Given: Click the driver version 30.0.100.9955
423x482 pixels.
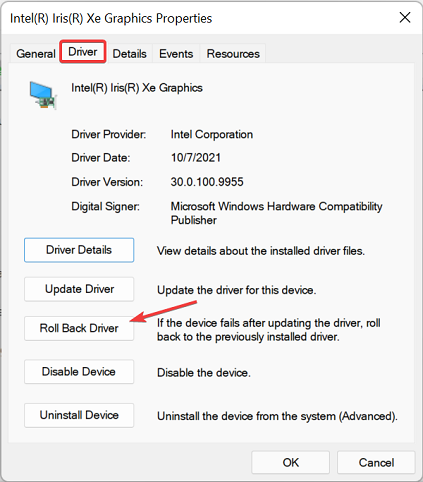Looking at the screenshot, I should (x=207, y=182).
